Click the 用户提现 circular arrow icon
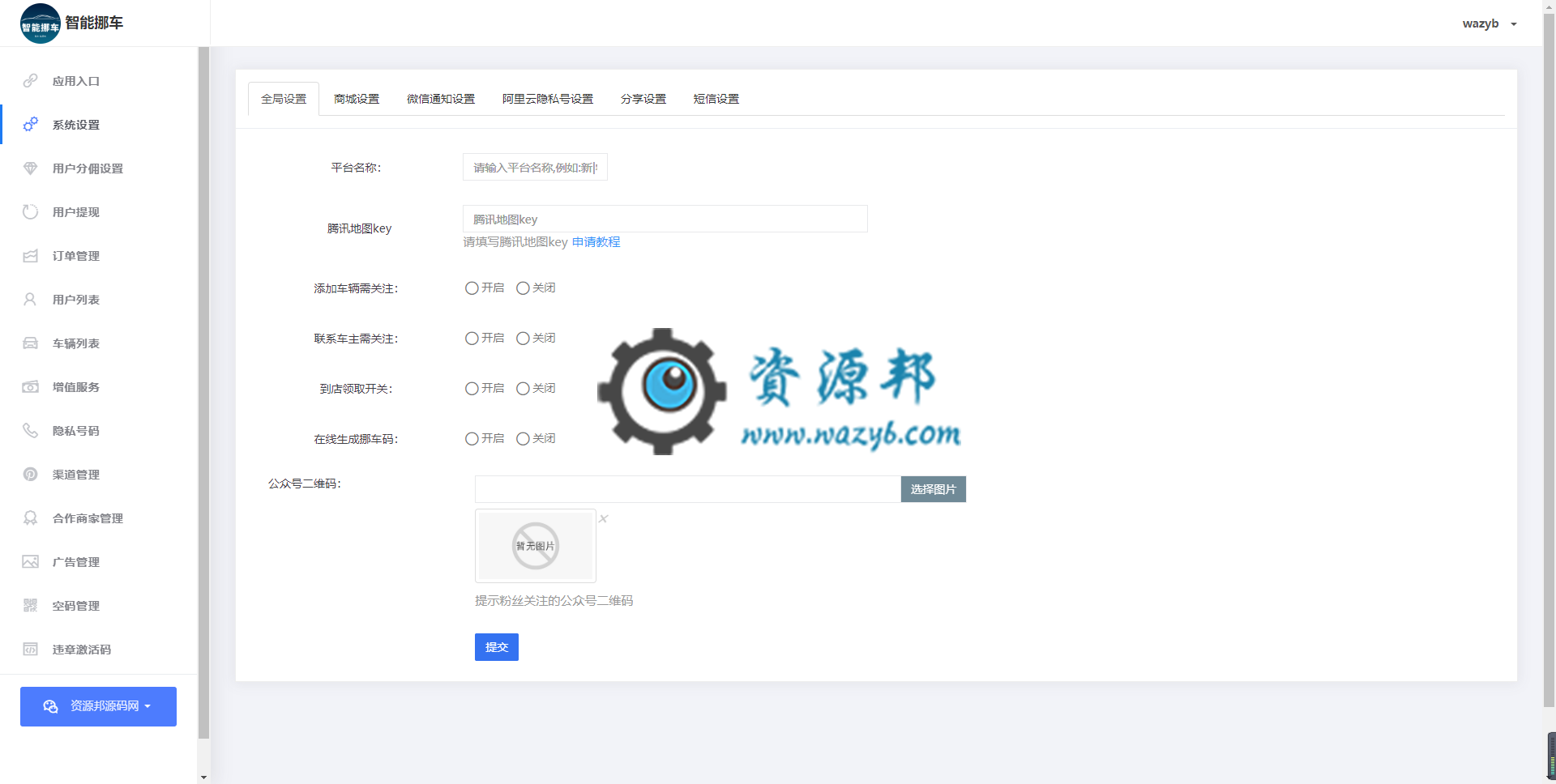The width and height of the screenshot is (1556, 784). pos(30,212)
